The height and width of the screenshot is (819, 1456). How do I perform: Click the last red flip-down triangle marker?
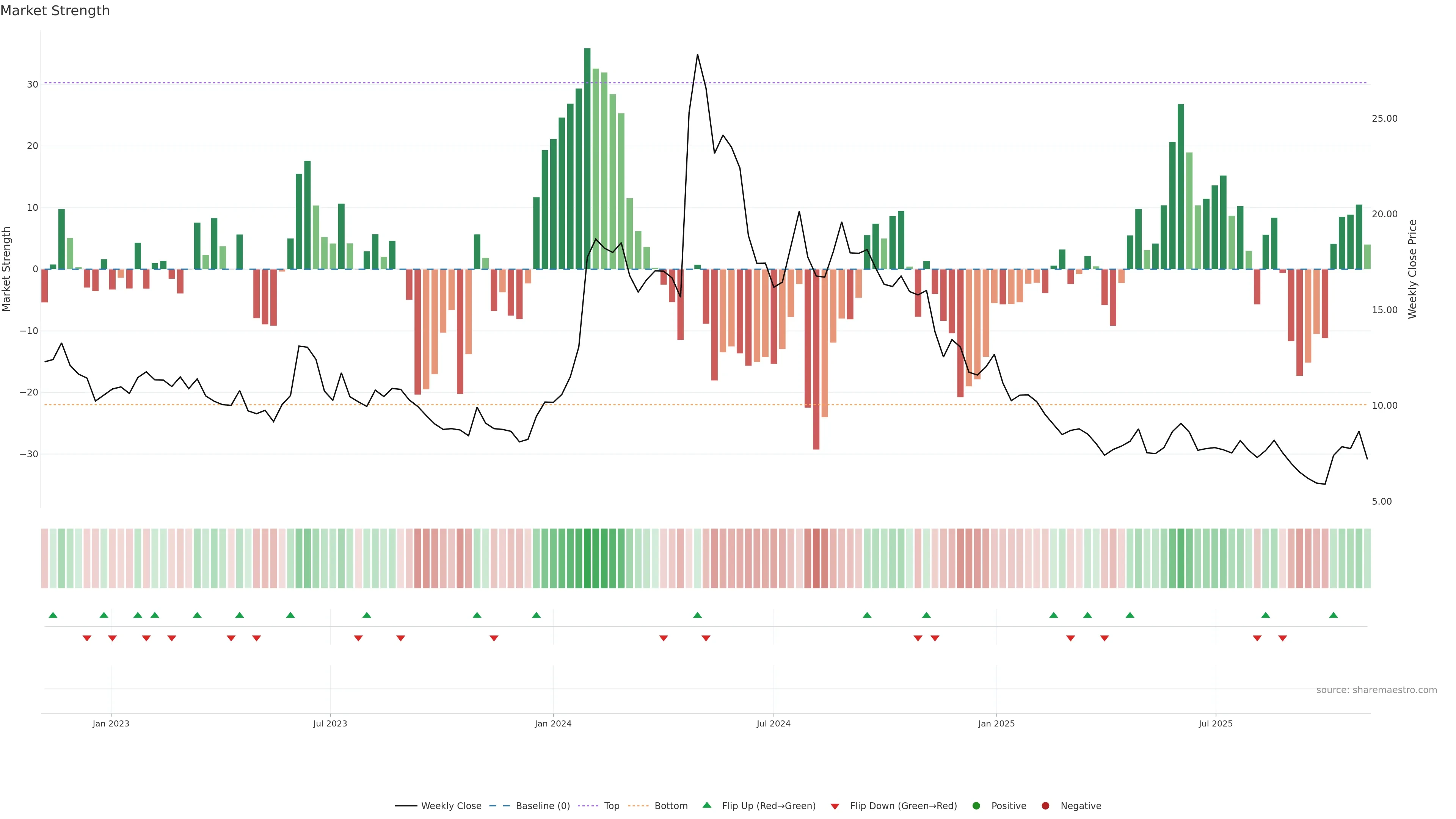point(1282,638)
